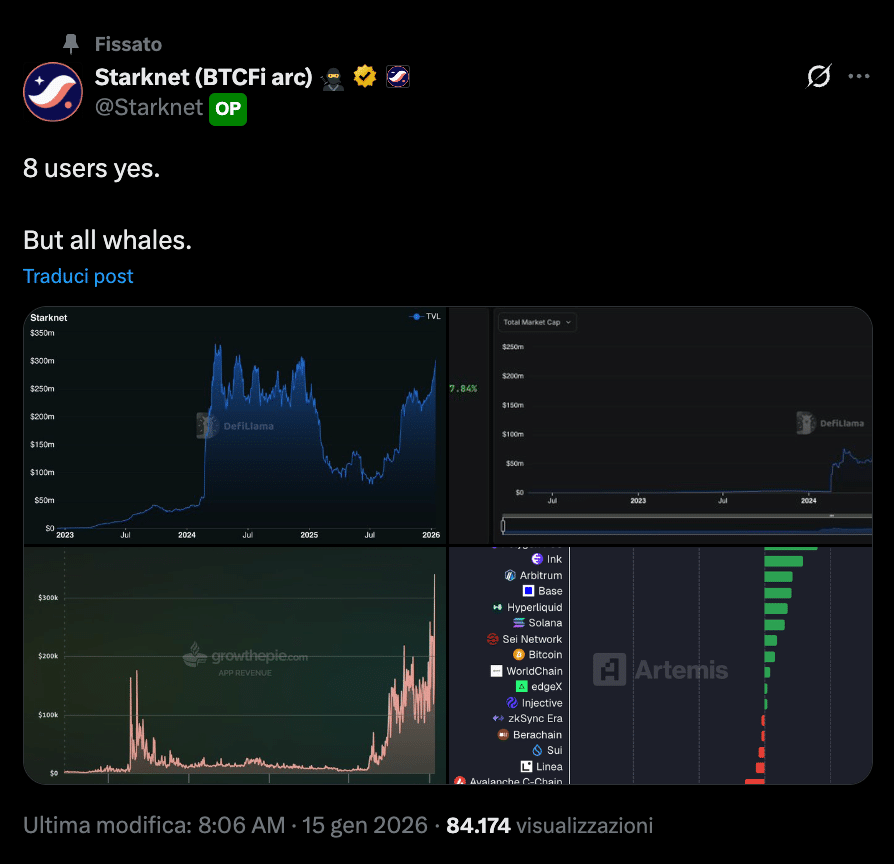This screenshot has width=894, height=864.
Task: Click the zkSync Era chain icon
Action: pyautogui.click(x=498, y=719)
